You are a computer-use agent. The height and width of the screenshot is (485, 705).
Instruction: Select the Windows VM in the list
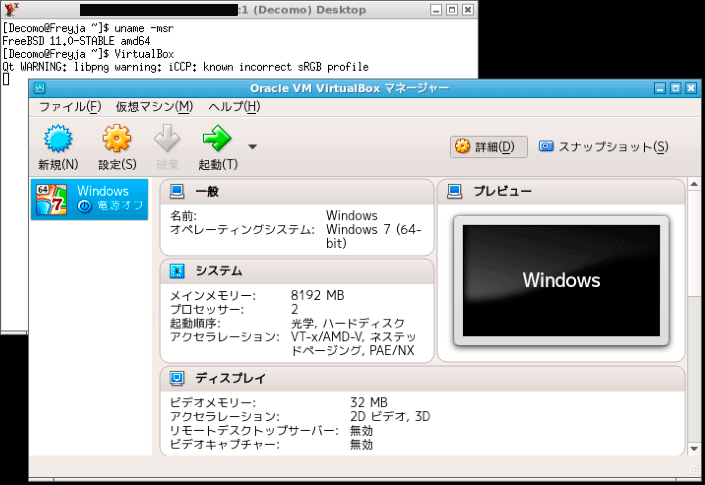(91, 199)
